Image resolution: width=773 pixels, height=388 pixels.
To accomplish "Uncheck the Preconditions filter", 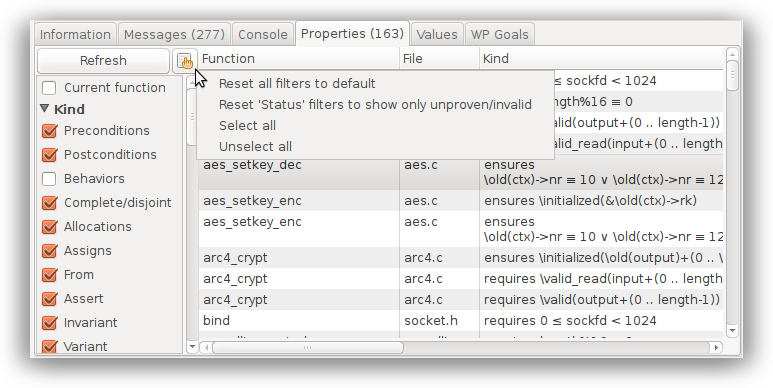I will tap(49, 131).
